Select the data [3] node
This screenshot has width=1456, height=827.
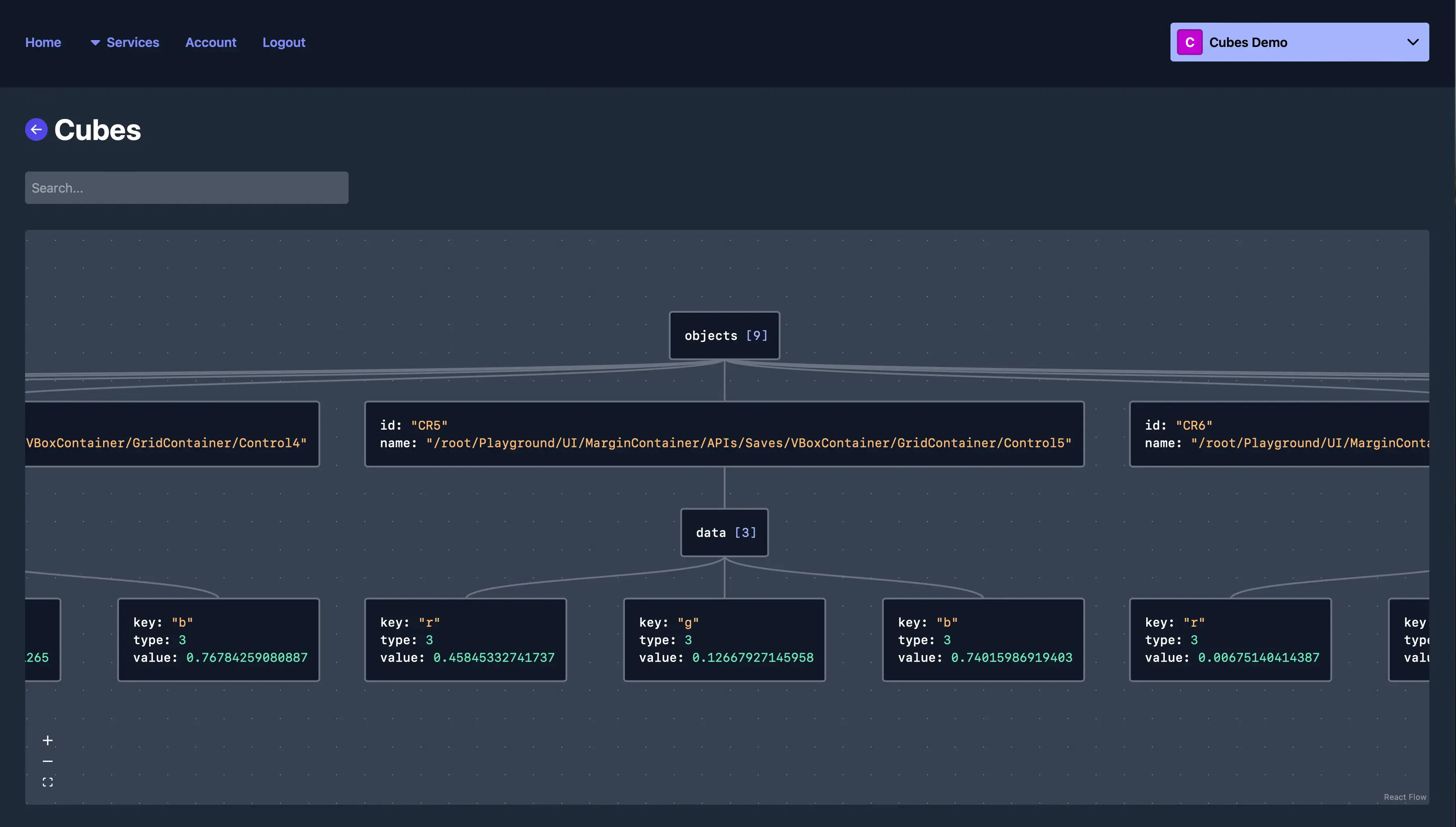tap(724, 532)
